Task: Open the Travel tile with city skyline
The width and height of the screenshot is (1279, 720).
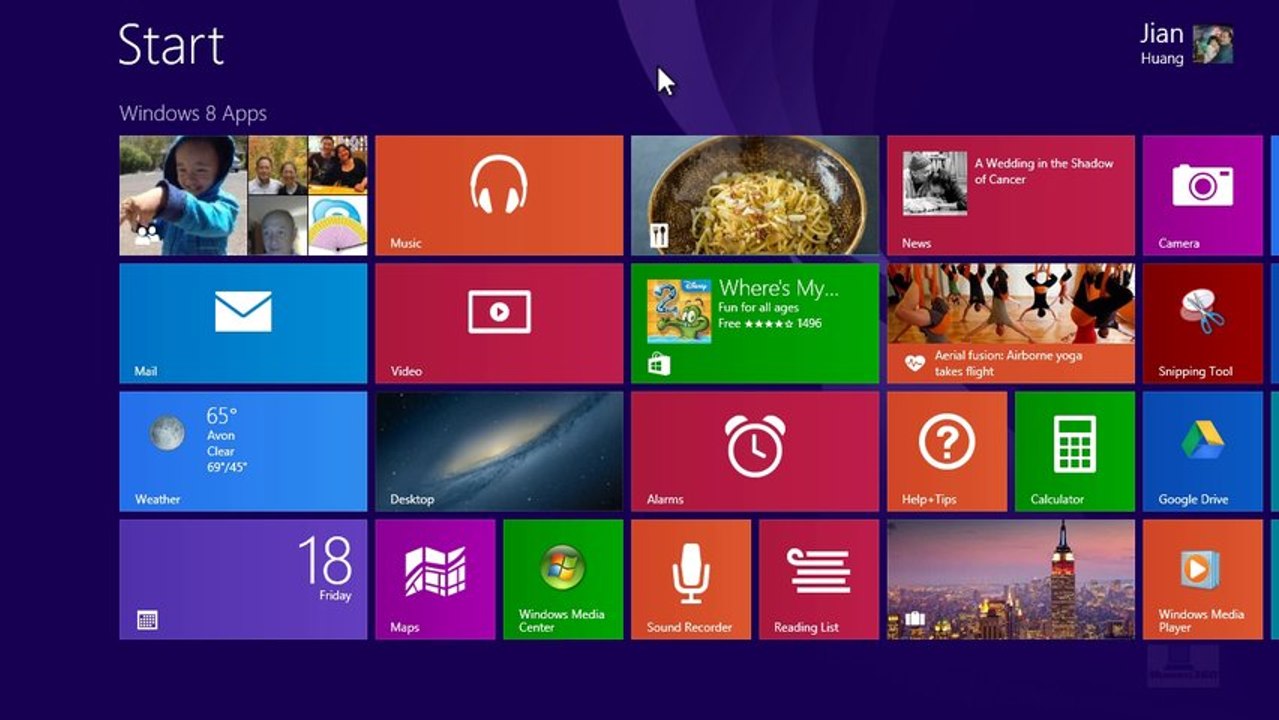Action: 1011,579
